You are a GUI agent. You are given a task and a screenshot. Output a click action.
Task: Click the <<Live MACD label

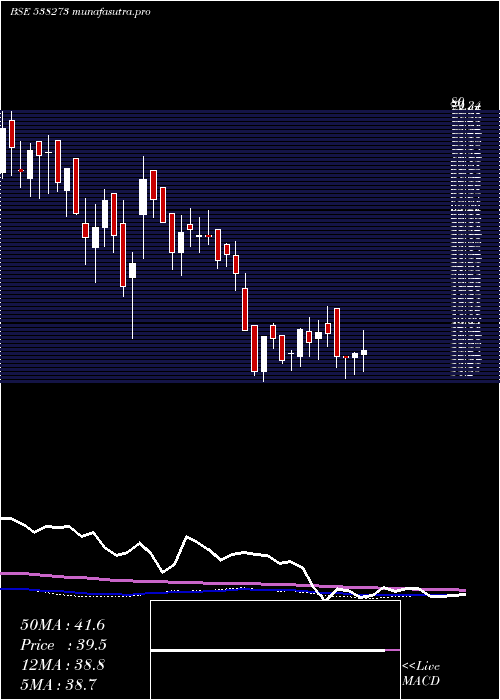click(x=421, y=673)
